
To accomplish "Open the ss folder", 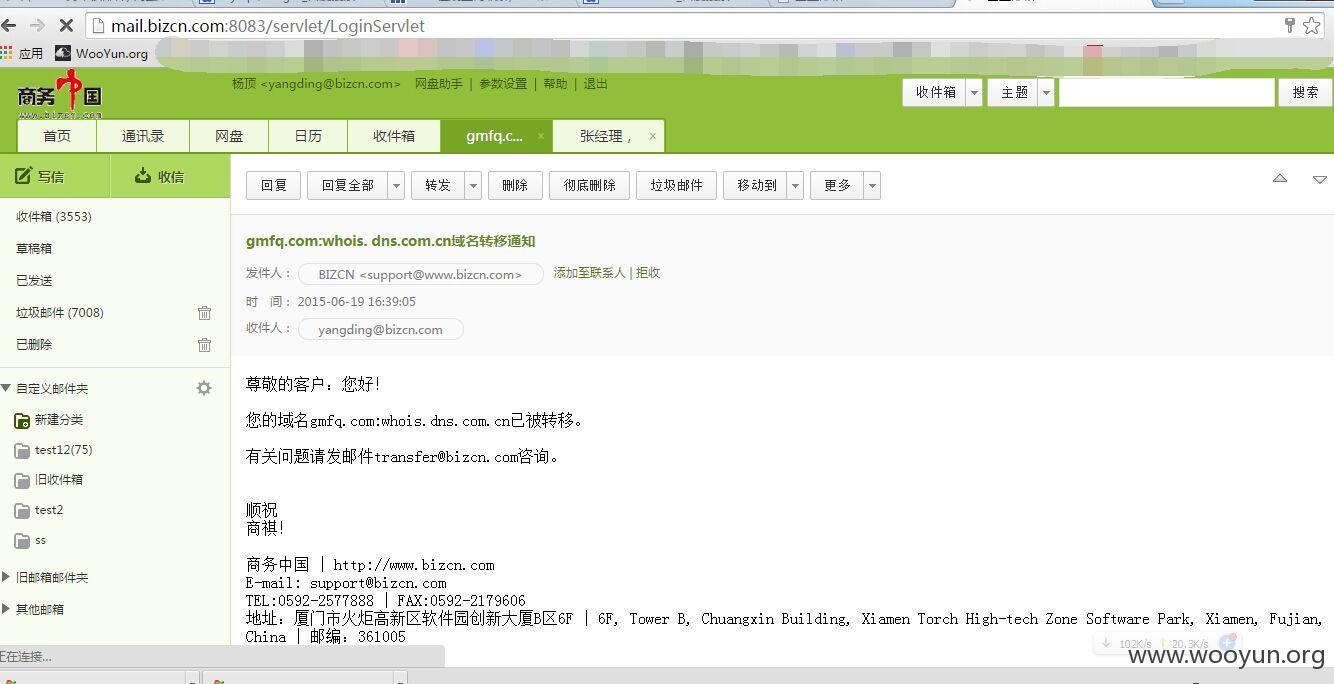I will click(x=31, y=540).
